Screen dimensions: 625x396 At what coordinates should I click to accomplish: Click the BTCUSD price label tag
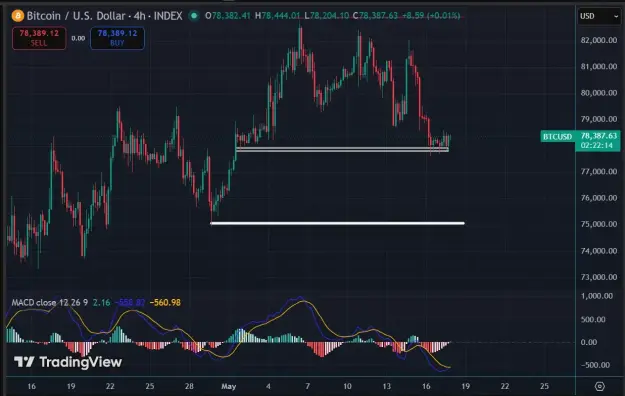point(558,137)
